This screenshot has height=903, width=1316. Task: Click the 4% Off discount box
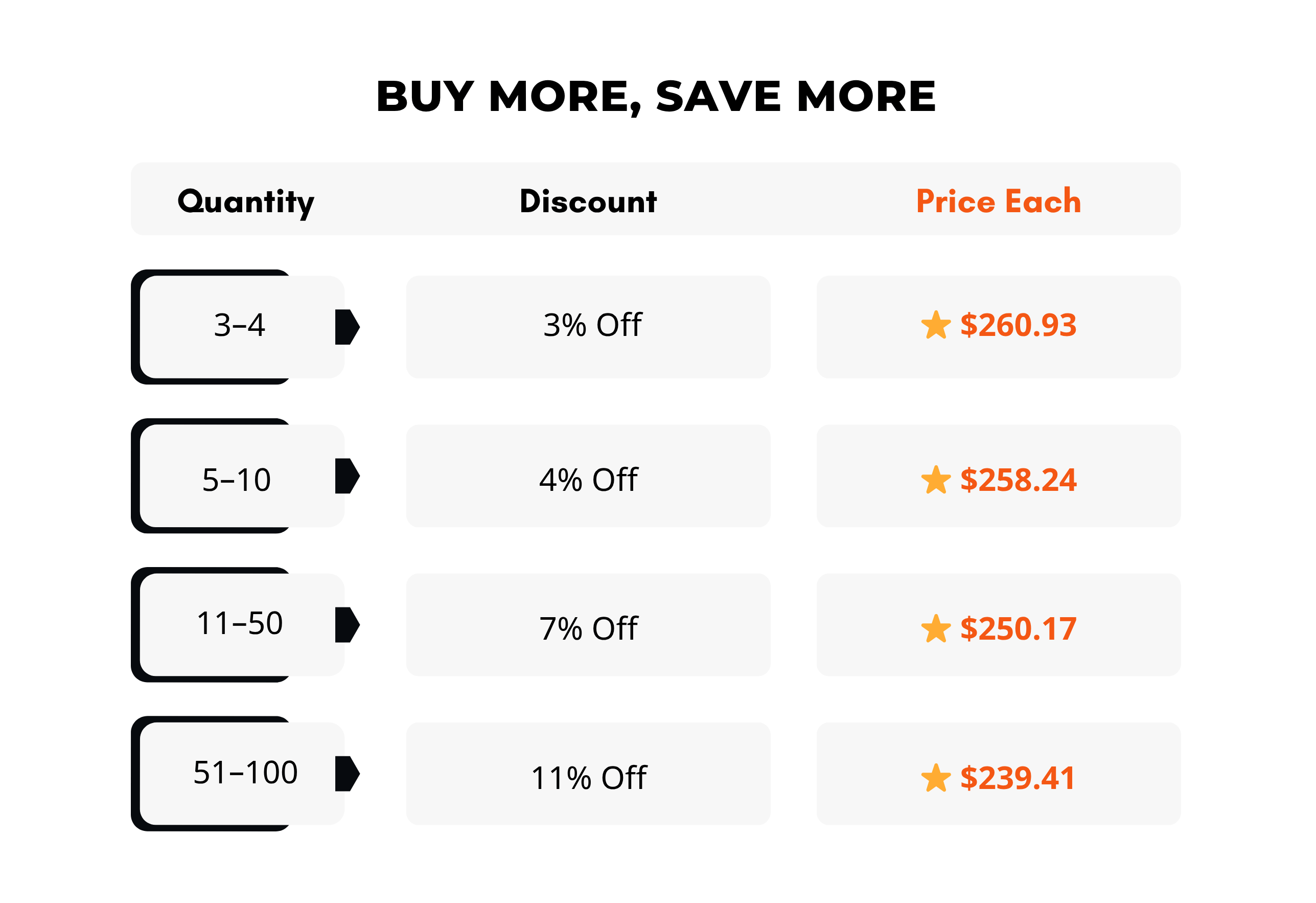588,476
